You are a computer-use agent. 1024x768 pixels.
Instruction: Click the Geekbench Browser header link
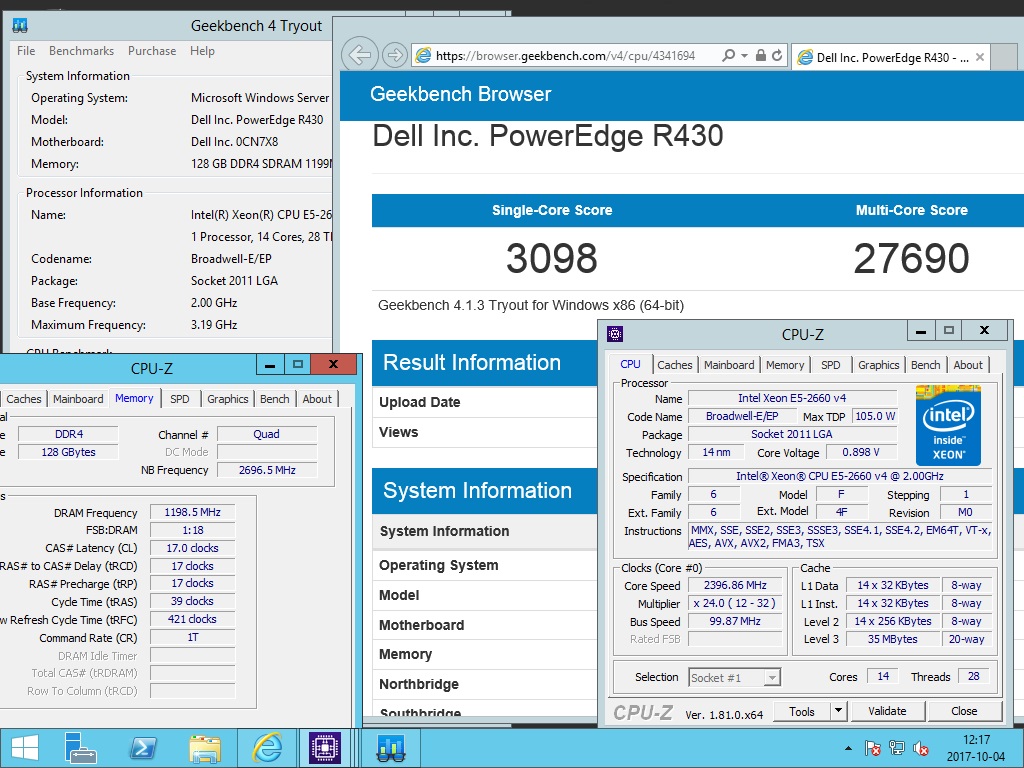coord(460,94)
